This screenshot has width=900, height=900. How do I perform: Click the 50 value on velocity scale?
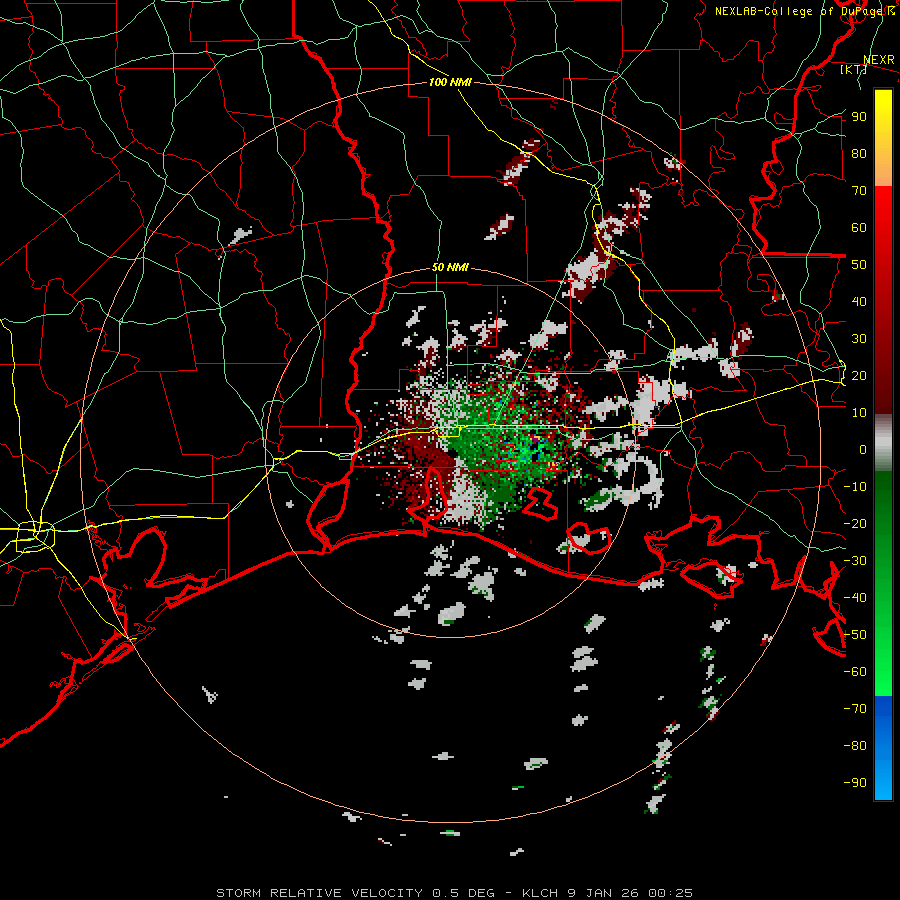859,265
